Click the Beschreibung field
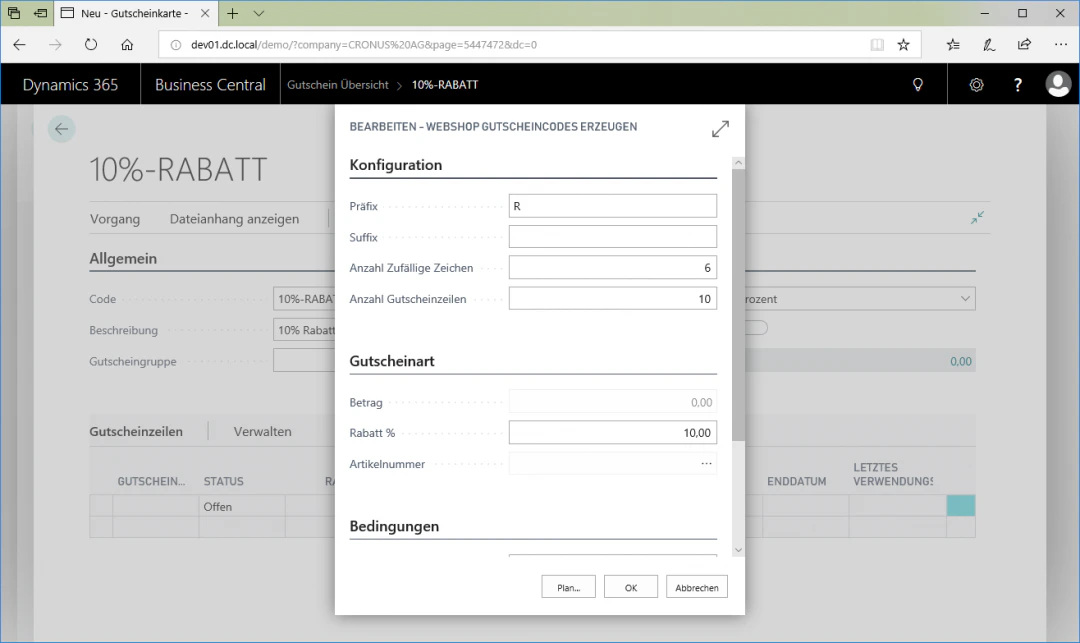The height and width of the screenshot is (643, 1080). pos(304,330)
